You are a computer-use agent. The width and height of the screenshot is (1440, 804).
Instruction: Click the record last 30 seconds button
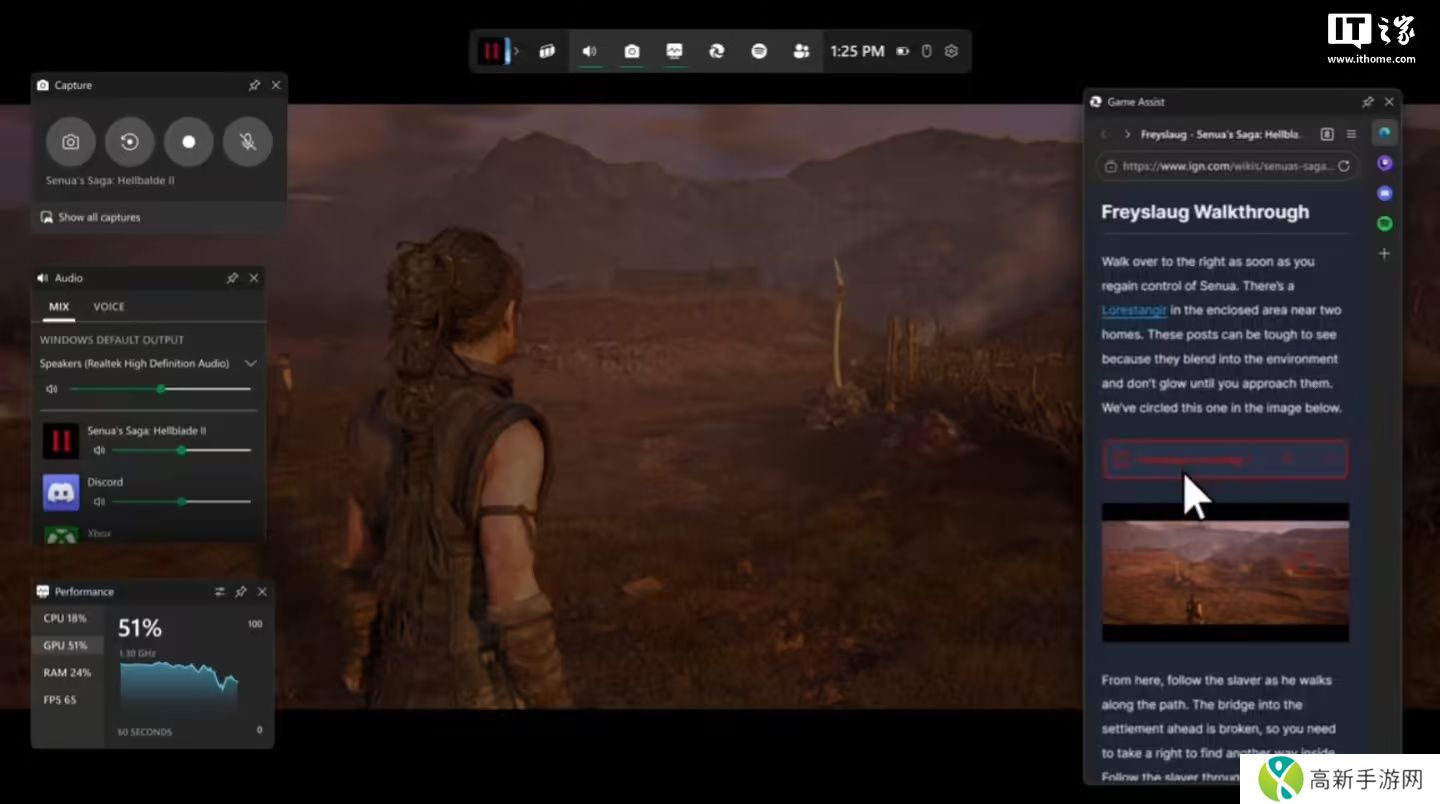[129, 142]
